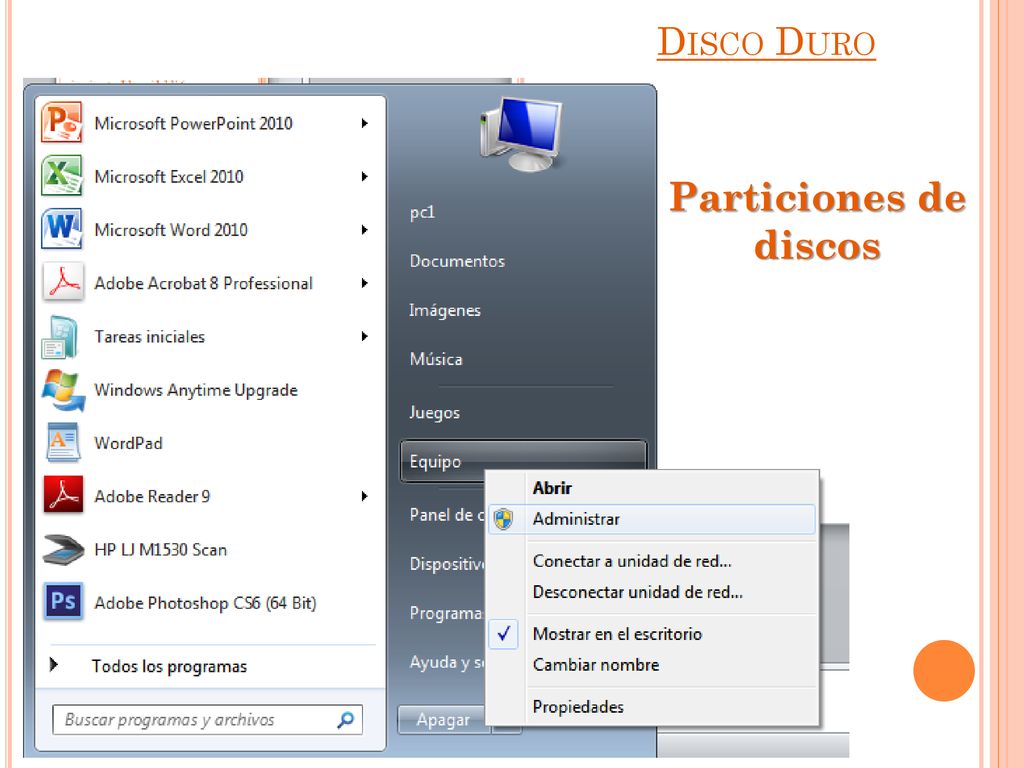Open Microsoft PowerPoint 2010 icon
This screenshot has width=1024, height=768.
(62, 122)
